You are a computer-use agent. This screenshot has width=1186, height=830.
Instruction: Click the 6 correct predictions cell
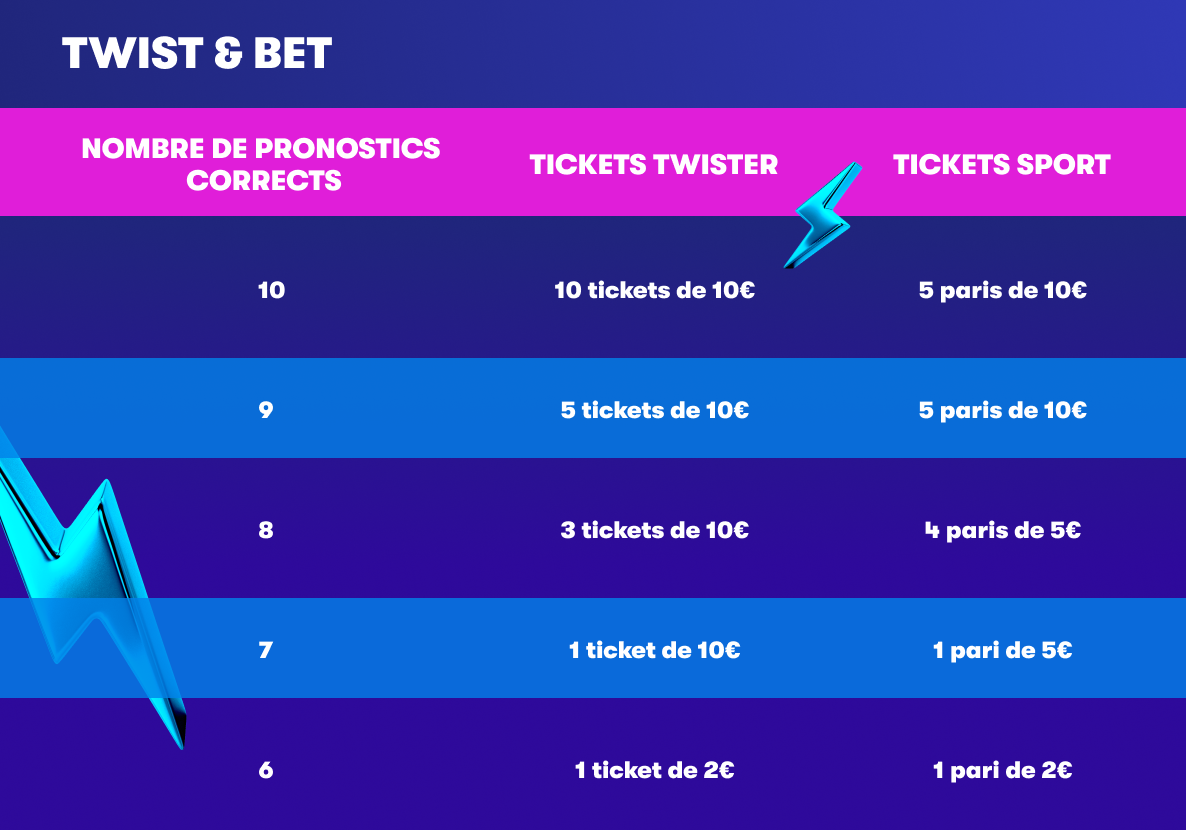[x=266, y=770]
